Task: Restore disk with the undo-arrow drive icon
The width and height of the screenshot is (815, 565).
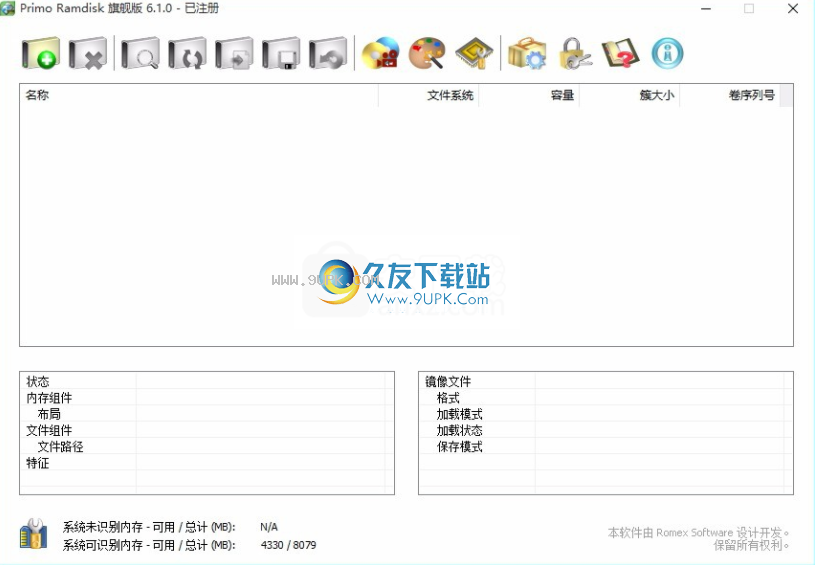Action: pyautogui.click(x=327, y=53)
